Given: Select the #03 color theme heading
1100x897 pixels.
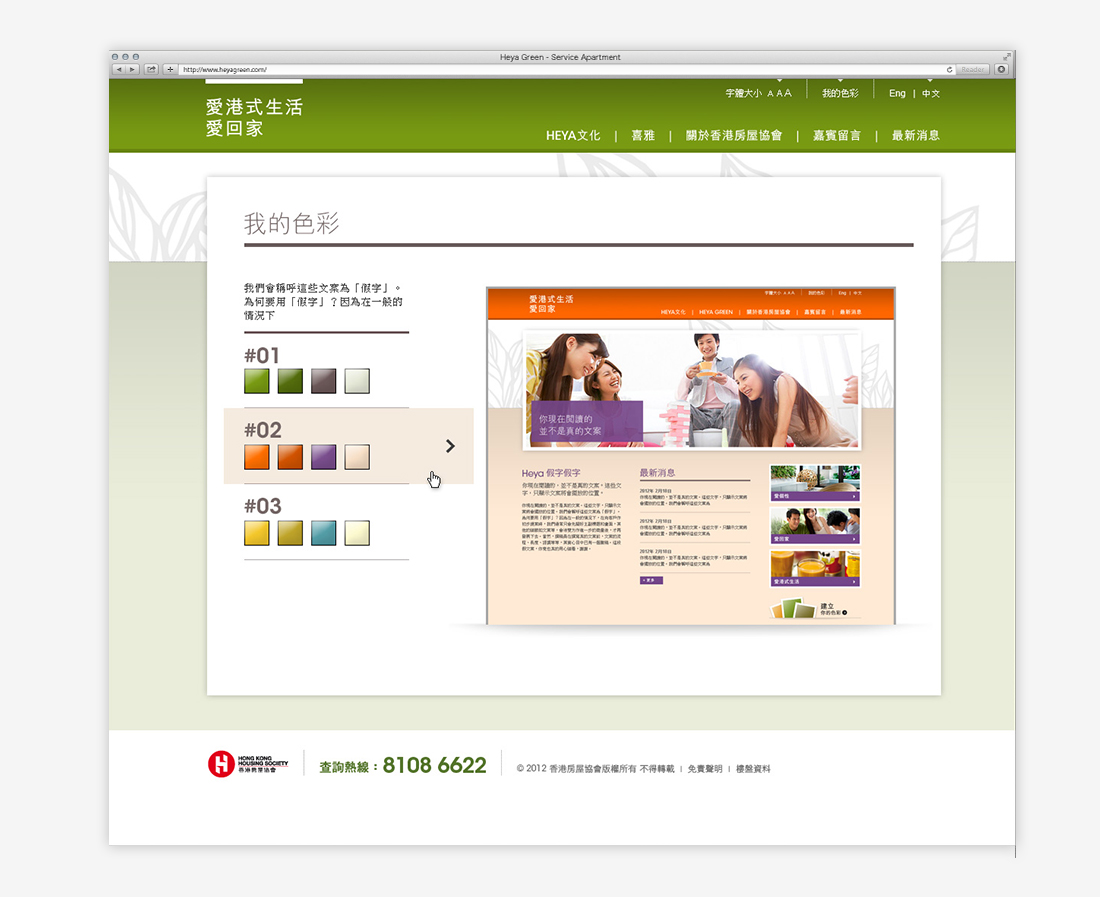Looking at the screenshot, I should click(262, 506).
